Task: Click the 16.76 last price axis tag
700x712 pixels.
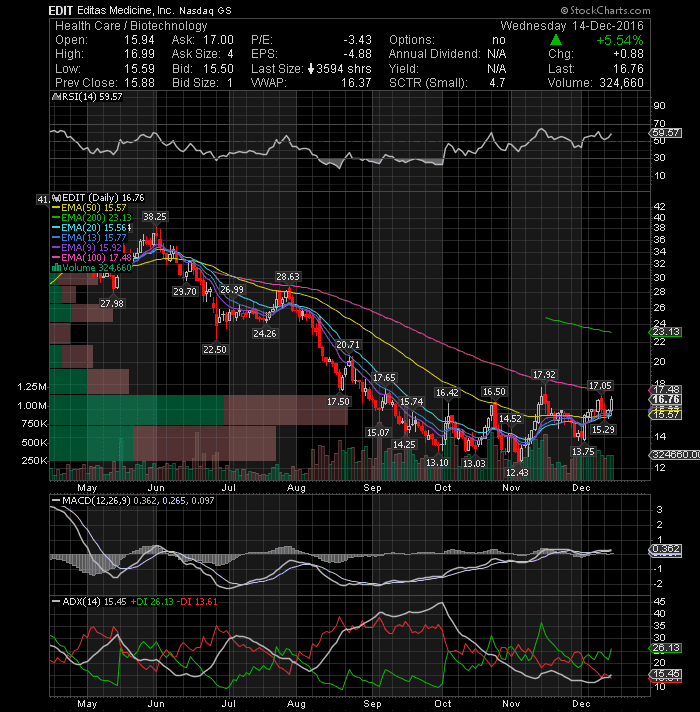Action: point(665,399)
